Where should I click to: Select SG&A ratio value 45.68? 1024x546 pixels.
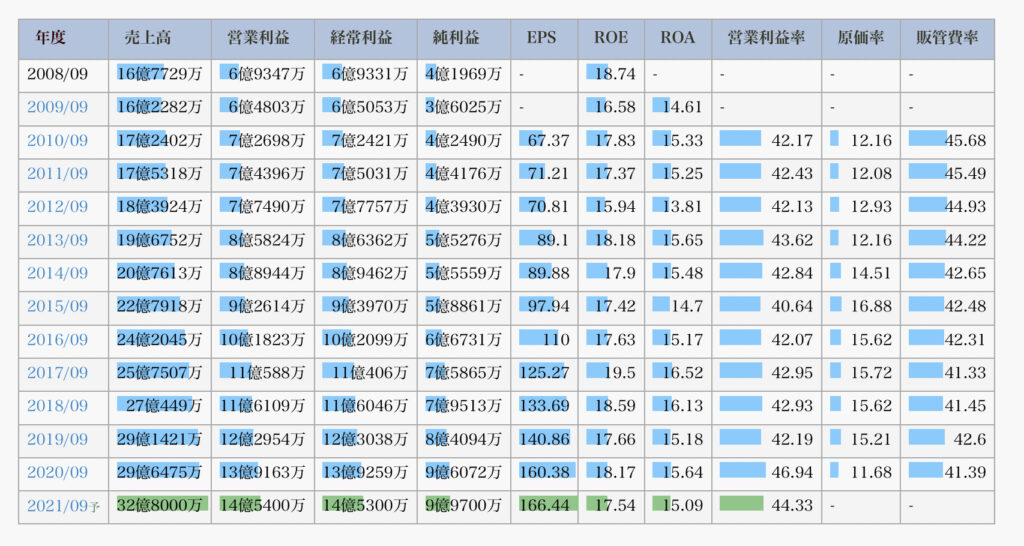965,140
